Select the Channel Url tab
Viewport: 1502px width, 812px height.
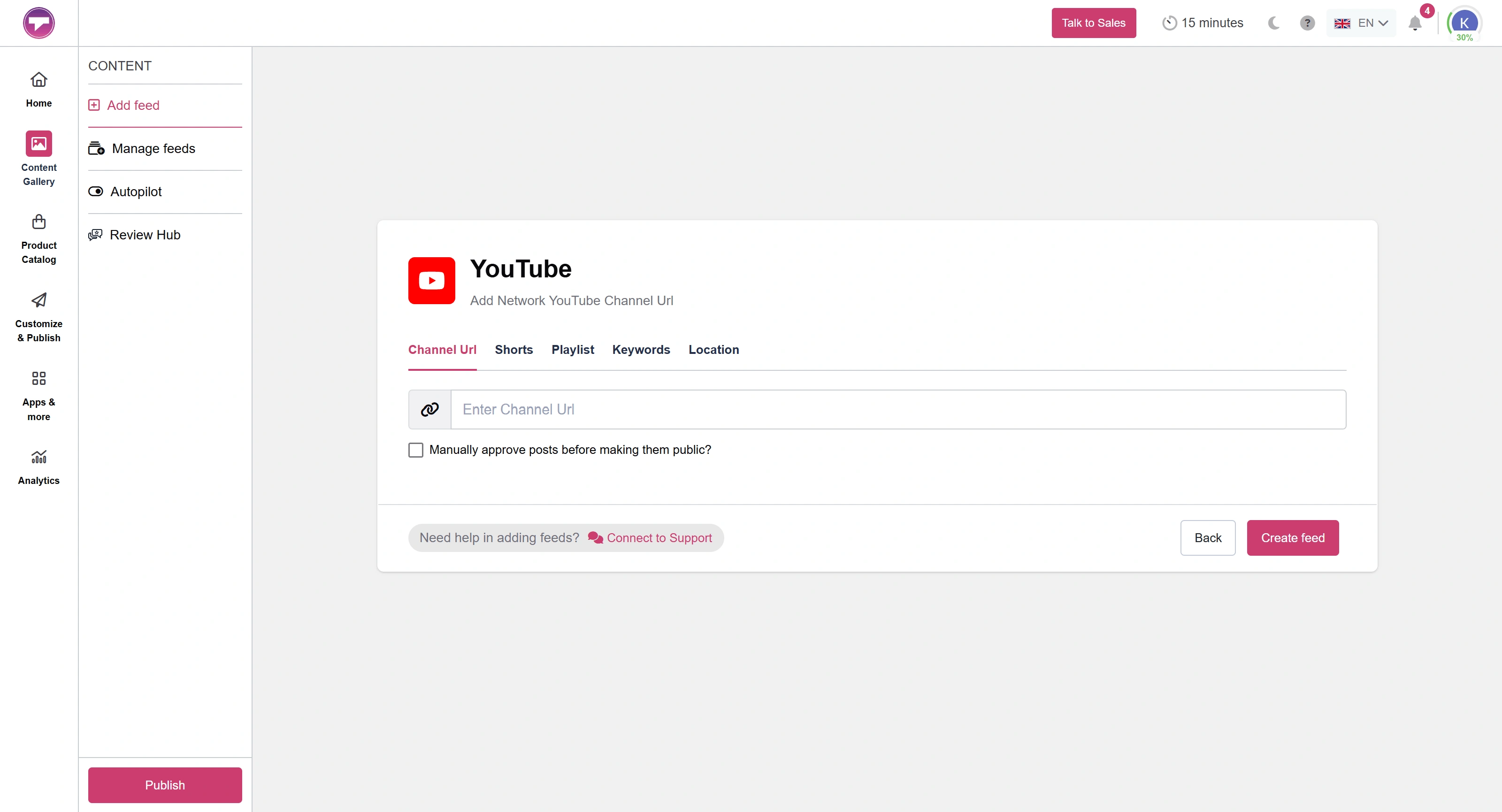(x=442, y=350)
